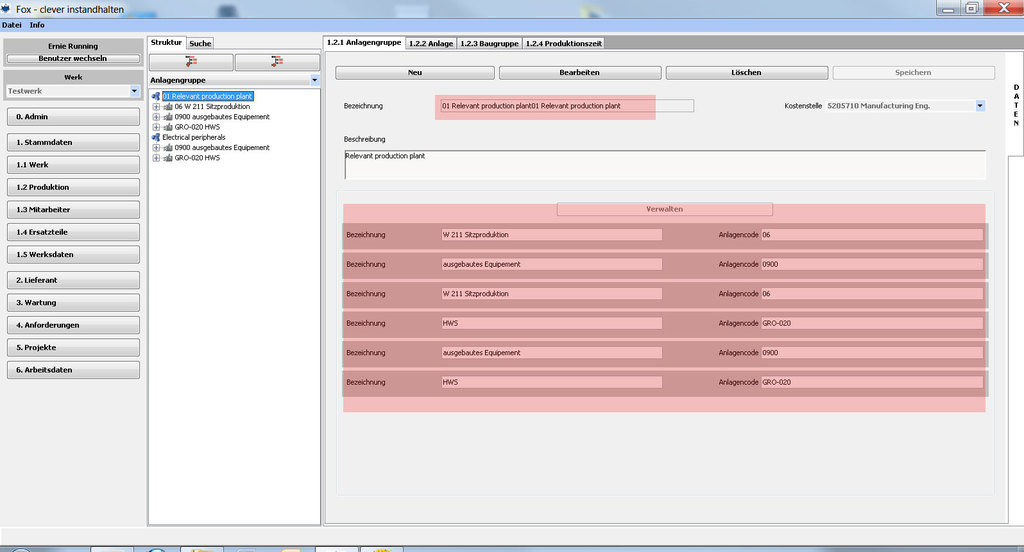Switch to the Suche tab
The image size is (1024, 552).
pyautogui.click(x=200, y=43)
